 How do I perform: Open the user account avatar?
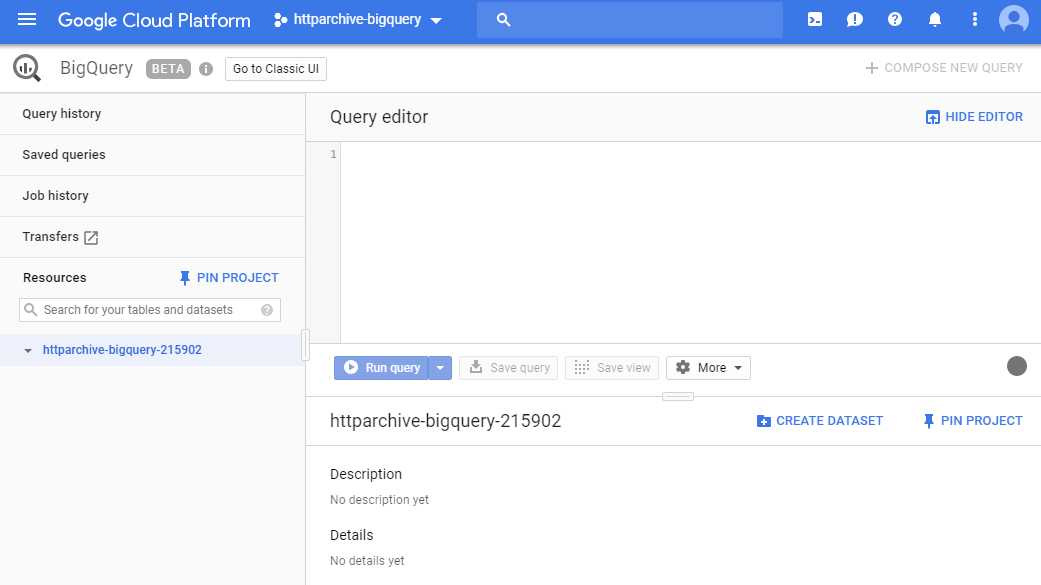point(1014,19)
